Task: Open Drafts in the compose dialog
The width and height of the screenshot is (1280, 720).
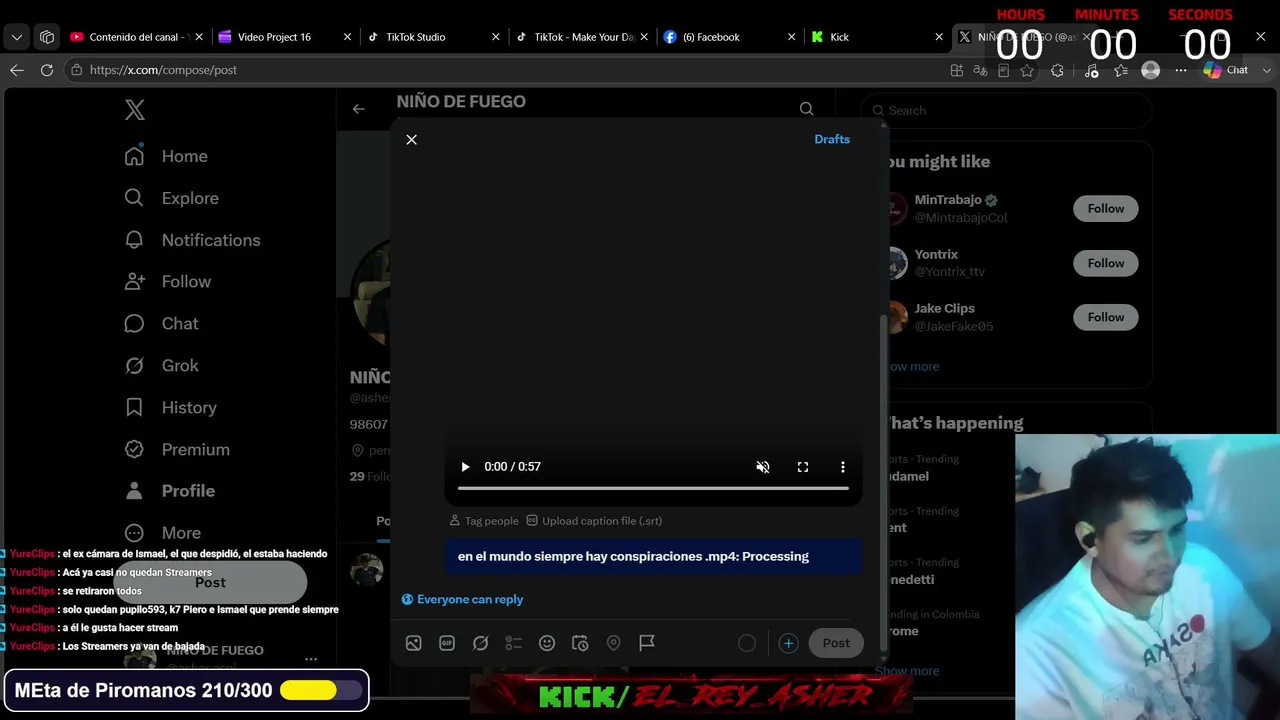Action: pos(832,139)
